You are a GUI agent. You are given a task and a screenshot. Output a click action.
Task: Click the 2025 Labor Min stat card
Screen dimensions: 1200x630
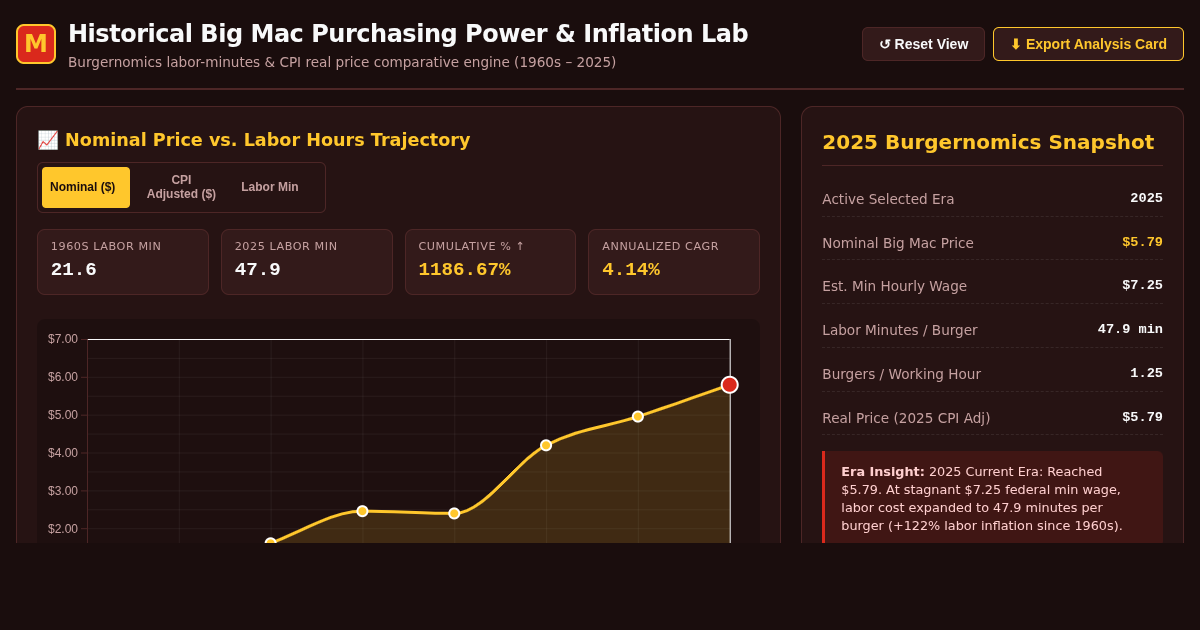307,262
